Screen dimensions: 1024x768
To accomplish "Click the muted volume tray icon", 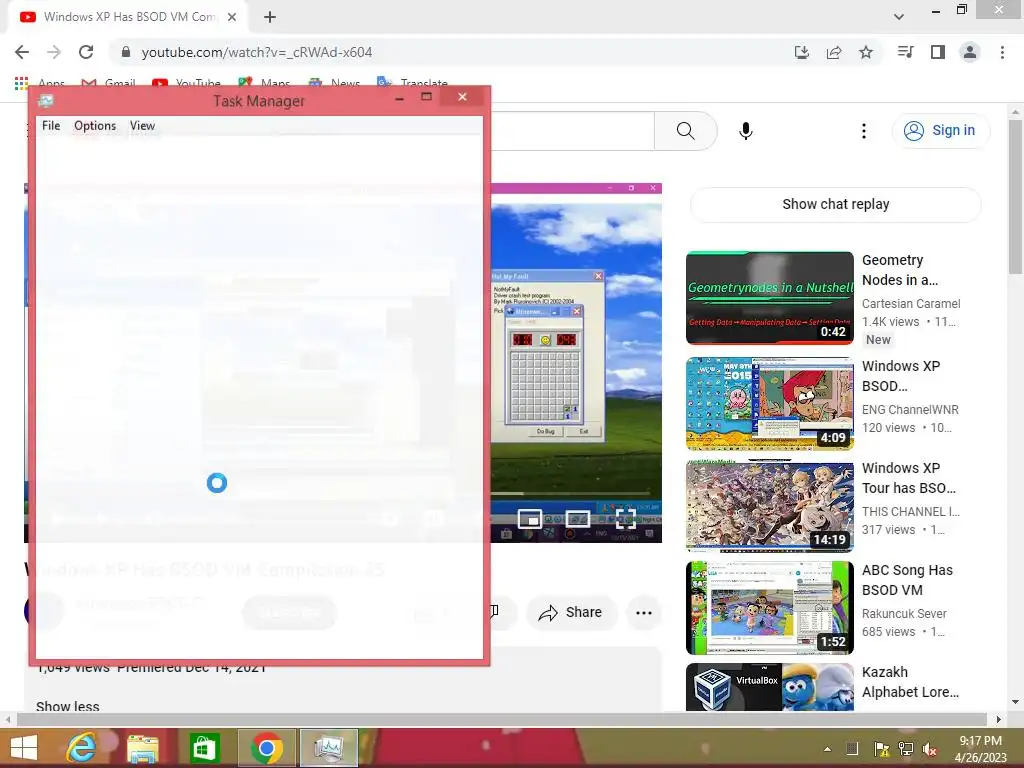I will tap(931, 749).
